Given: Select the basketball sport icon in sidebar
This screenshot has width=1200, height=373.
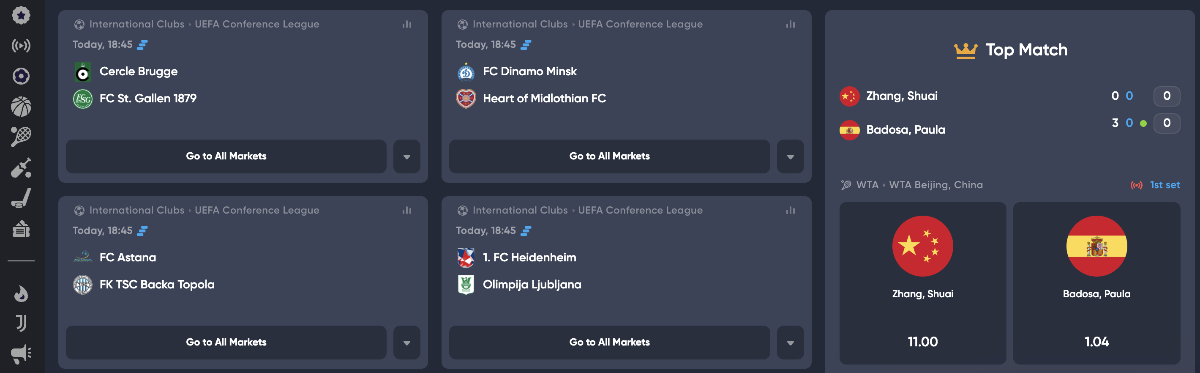Looking at the screenshot, I should [x=21, y=106].
